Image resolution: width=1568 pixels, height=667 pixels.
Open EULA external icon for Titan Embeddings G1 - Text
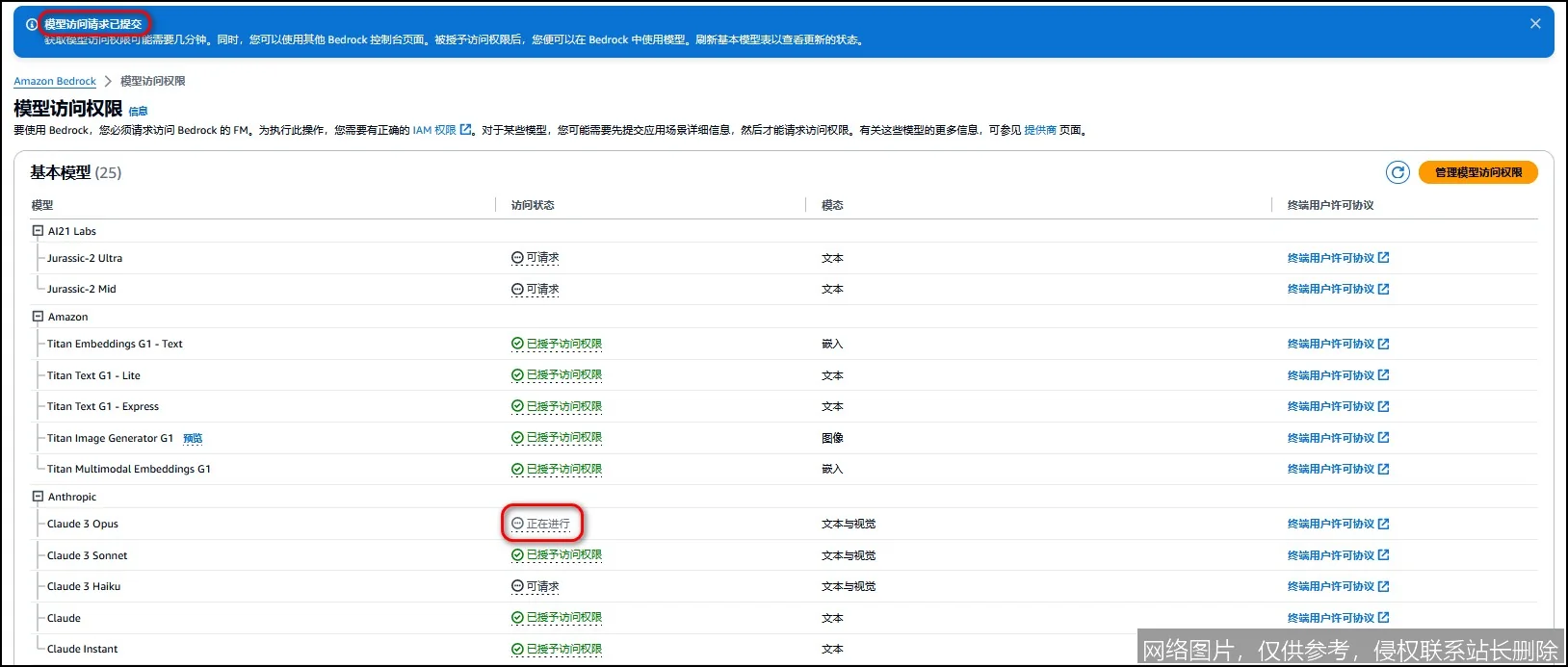(x=1384, y=344)
